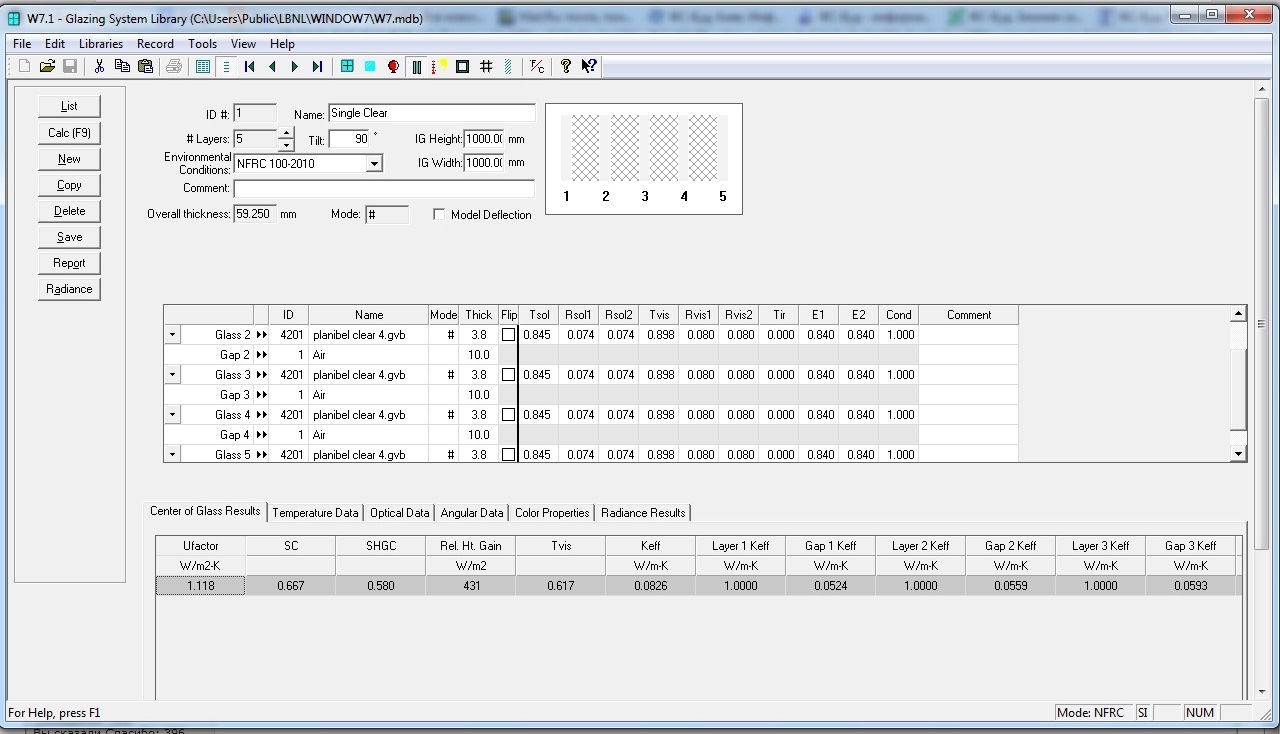Enable the Model Deflection checkbox
Image resolution: width=1280 pixels, height=734 pixels.
pyautogui.click(x=439, y=215)
